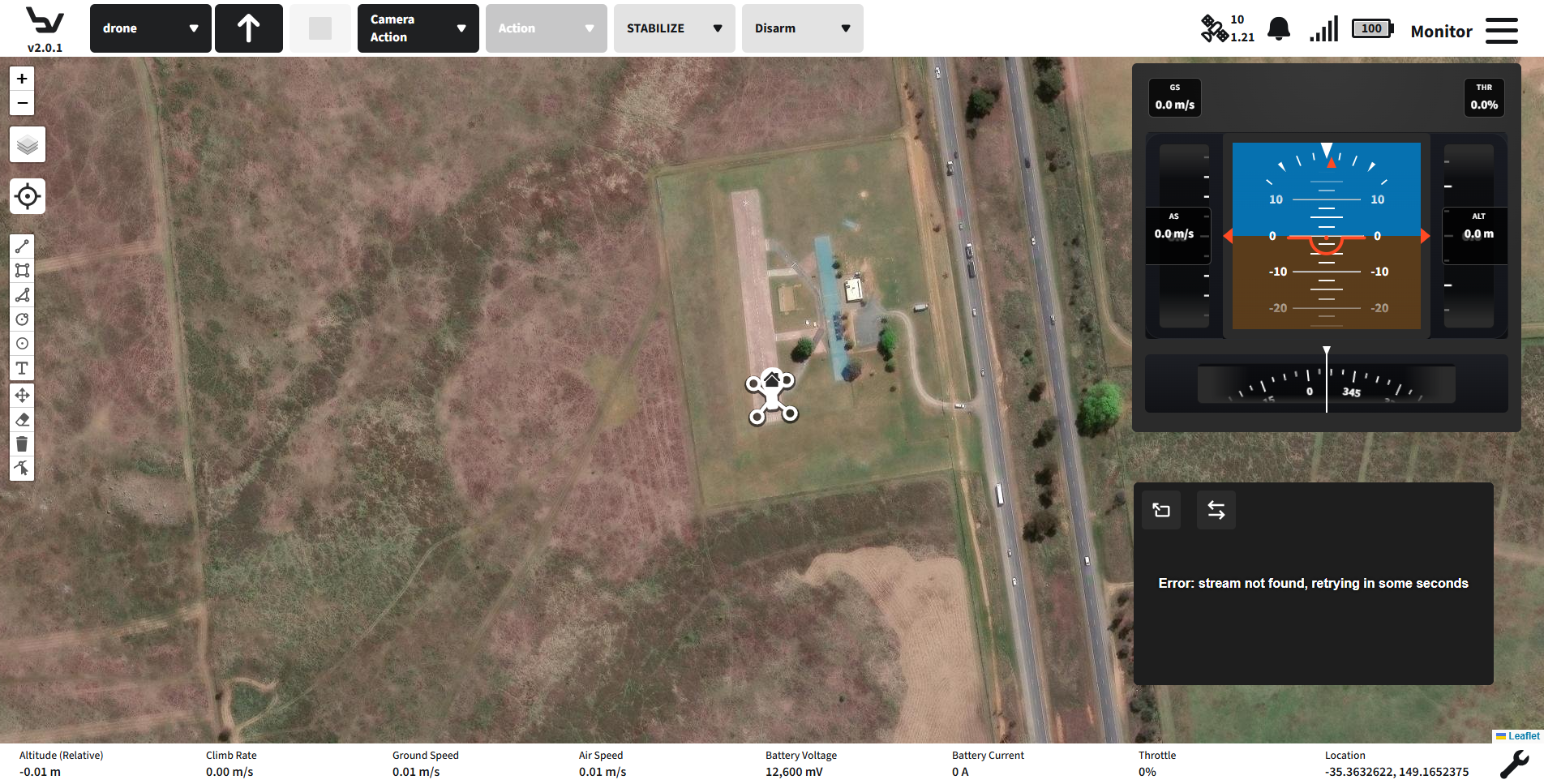Open the STABILIZE flight mode dropdown
Viewport: 1544px width, 784px height.
pyautogui.click(x=674, y=28)
